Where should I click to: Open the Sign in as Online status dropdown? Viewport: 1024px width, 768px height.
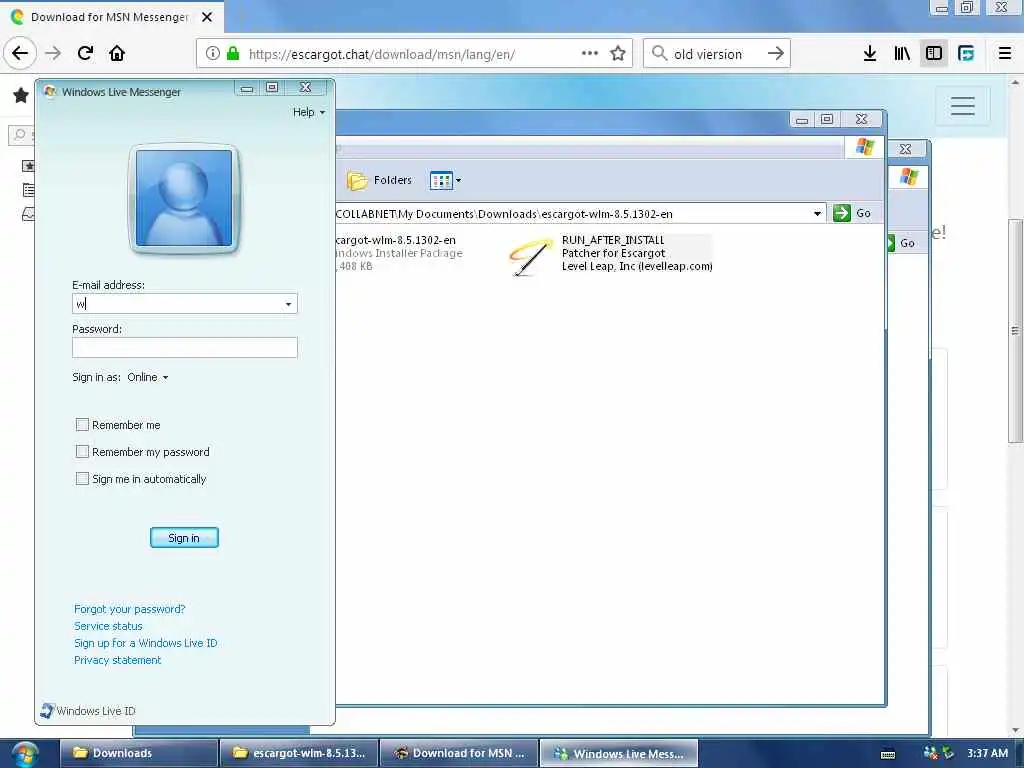pyautogui.click(x=148, y=377)
